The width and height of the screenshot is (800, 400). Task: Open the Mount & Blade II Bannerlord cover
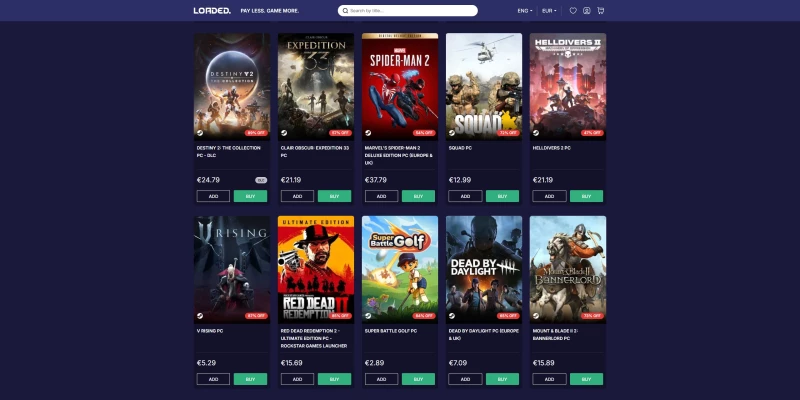tap(568, 270)
